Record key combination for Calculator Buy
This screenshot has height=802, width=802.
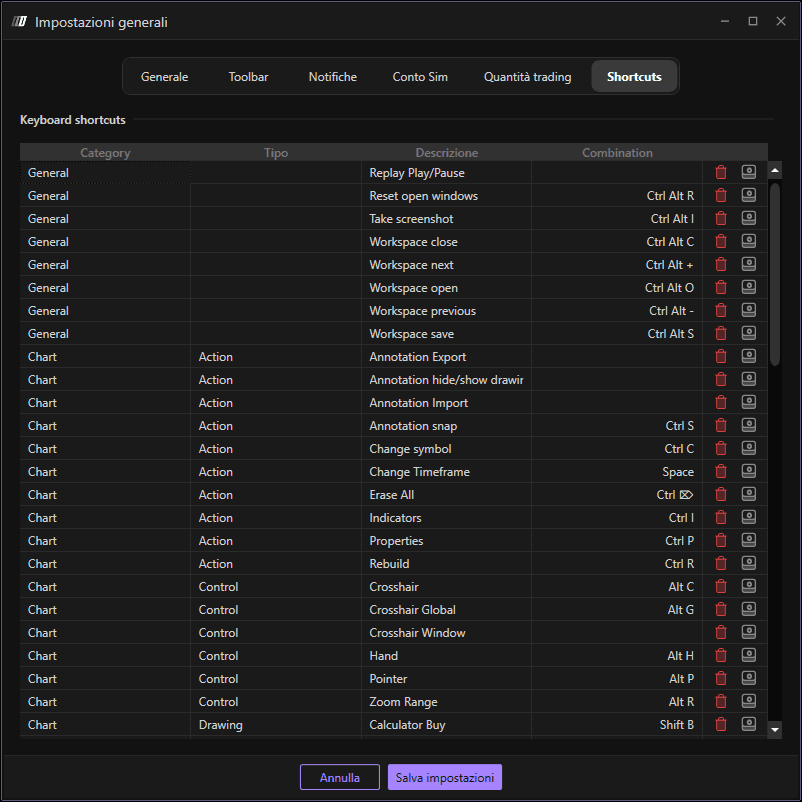point(748,724)
